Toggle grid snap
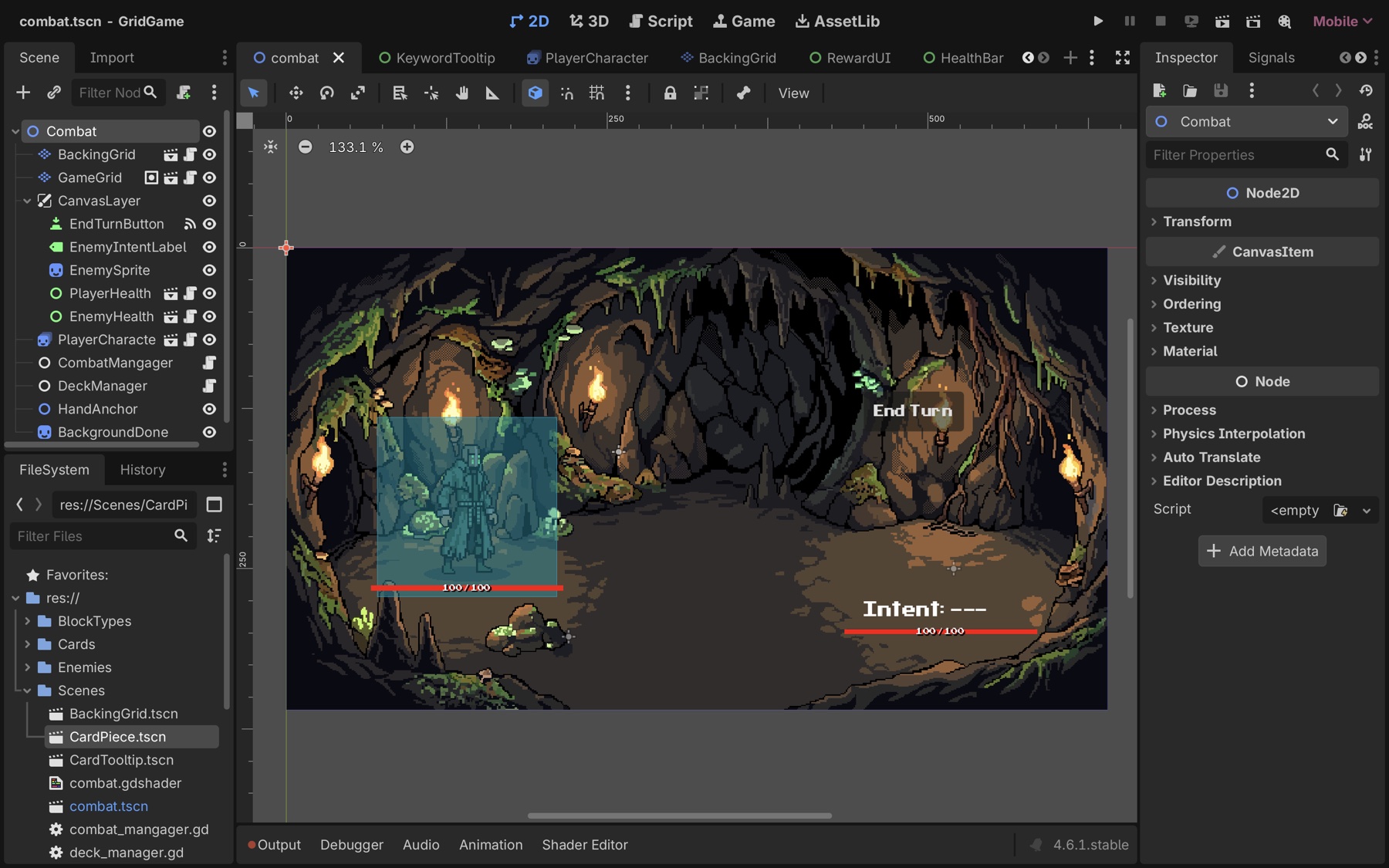 point(596,93)
